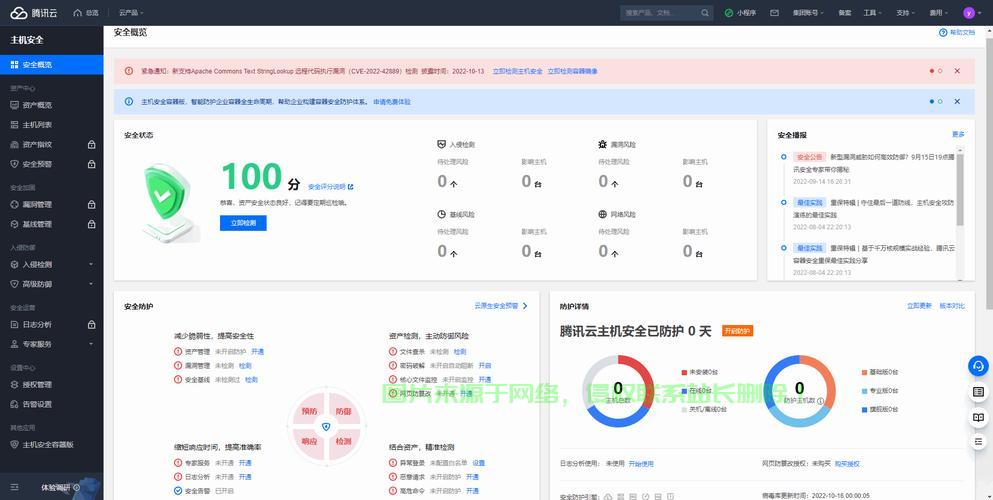Collapse sidebar using bottom-left menu icon

[15, 487]
